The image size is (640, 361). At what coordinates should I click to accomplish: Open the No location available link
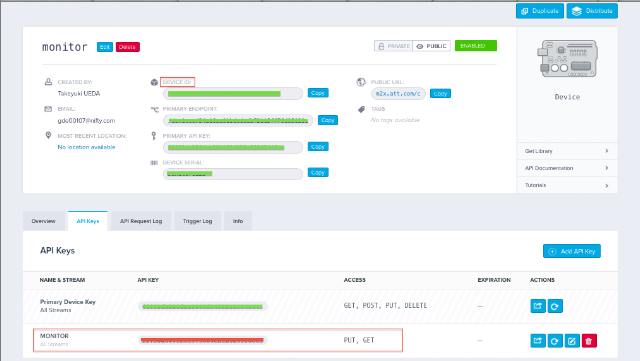point(86,147)
